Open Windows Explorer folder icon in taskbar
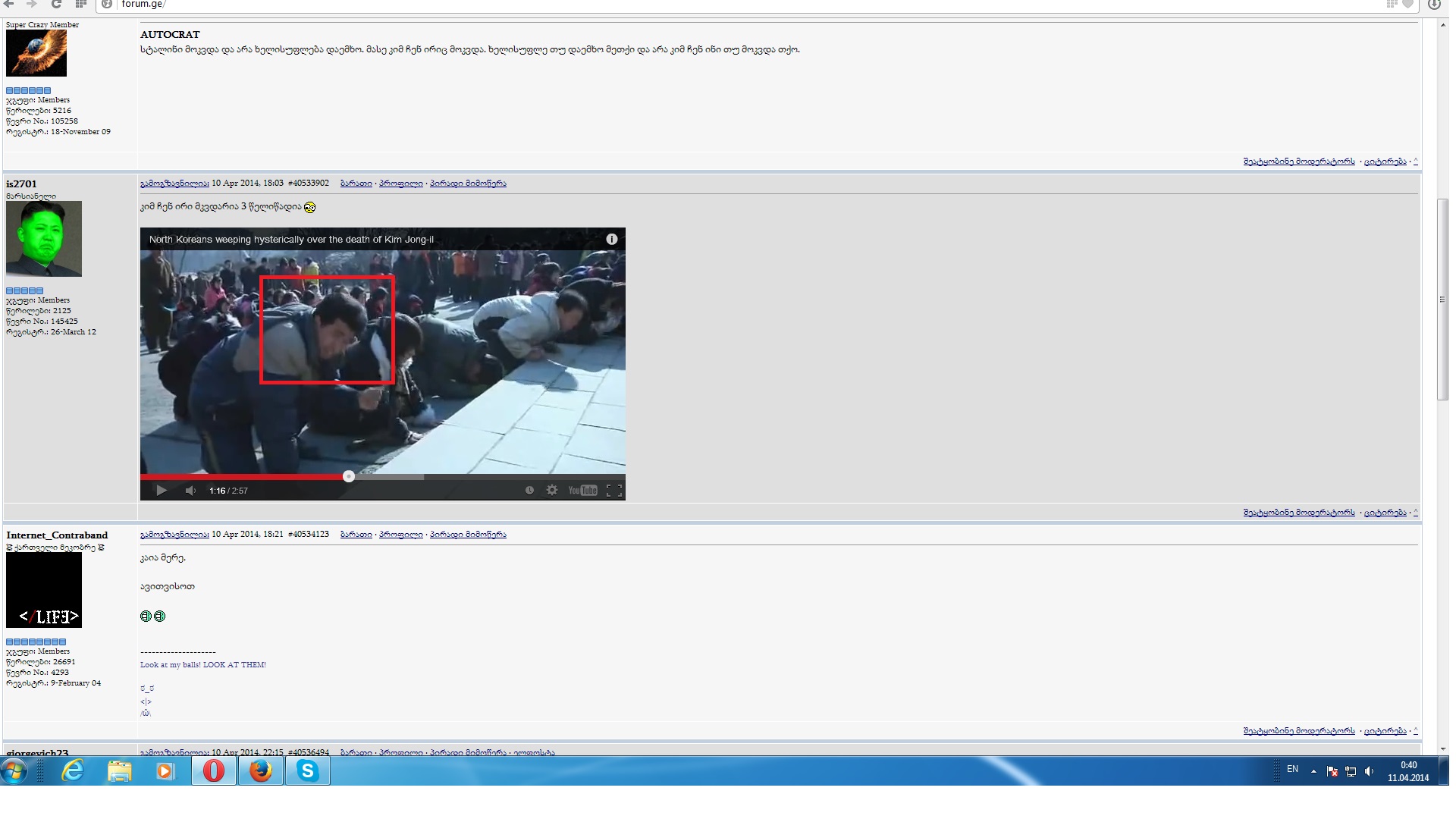Image resolution: width=1456 pixels, height=819 pixels. [119, 771]
